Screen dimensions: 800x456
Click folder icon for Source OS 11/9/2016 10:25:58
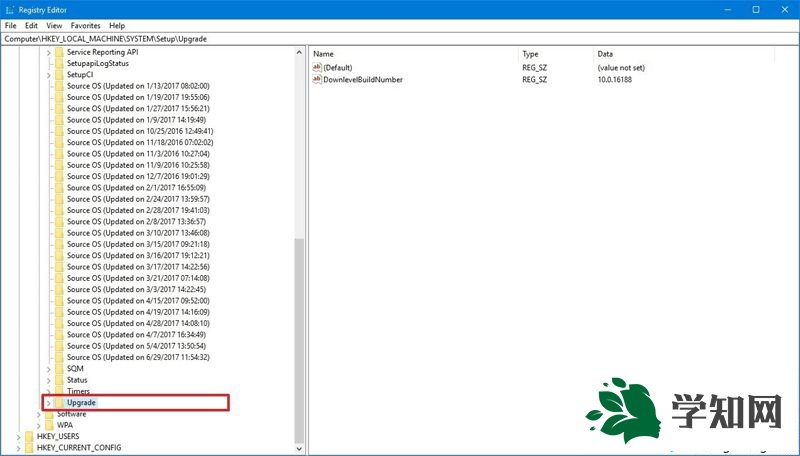pos(59,165)
